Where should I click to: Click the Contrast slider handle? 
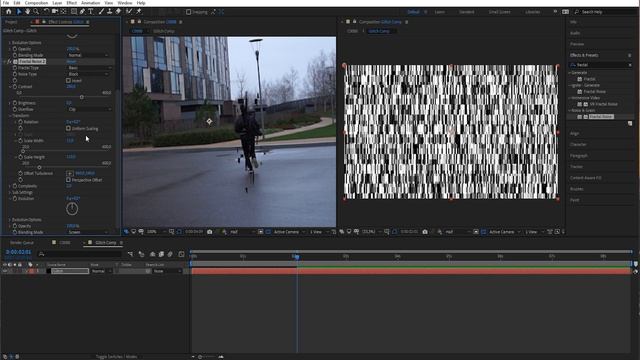(x=82, y=97)
